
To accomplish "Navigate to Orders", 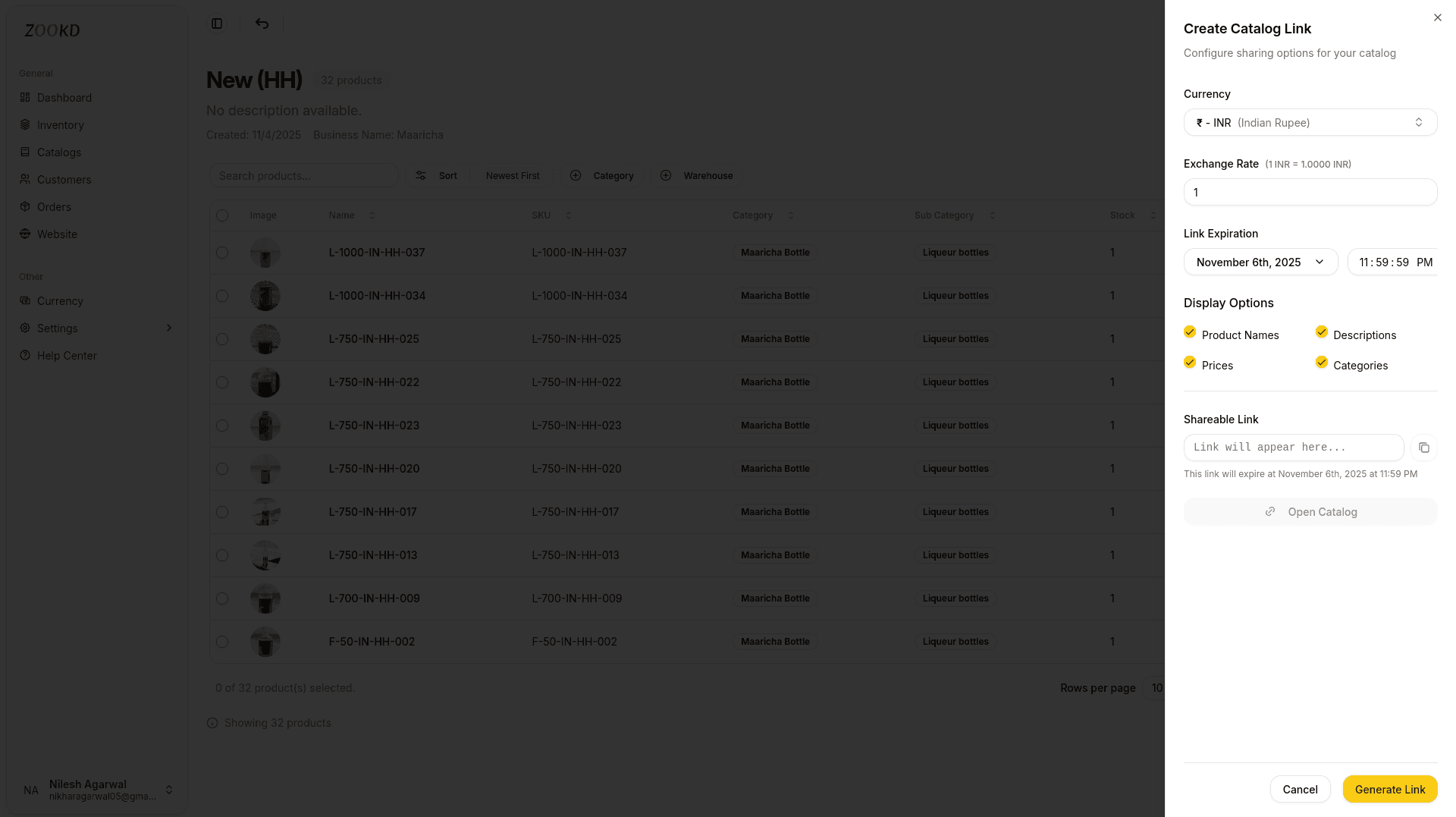I will [x=54, y=206].
